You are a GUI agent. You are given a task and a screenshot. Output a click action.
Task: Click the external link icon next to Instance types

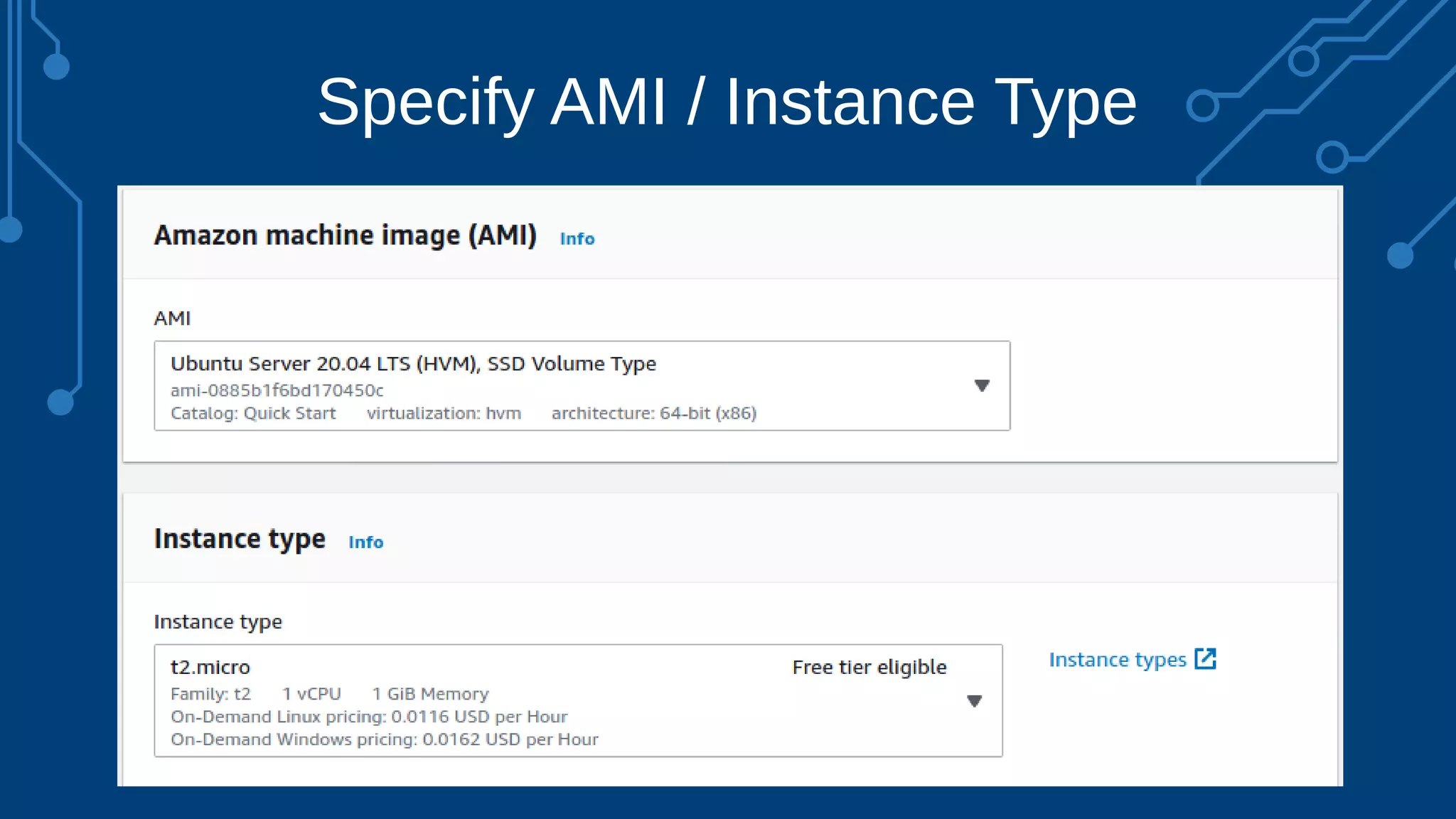click(x=1206, y=659)
